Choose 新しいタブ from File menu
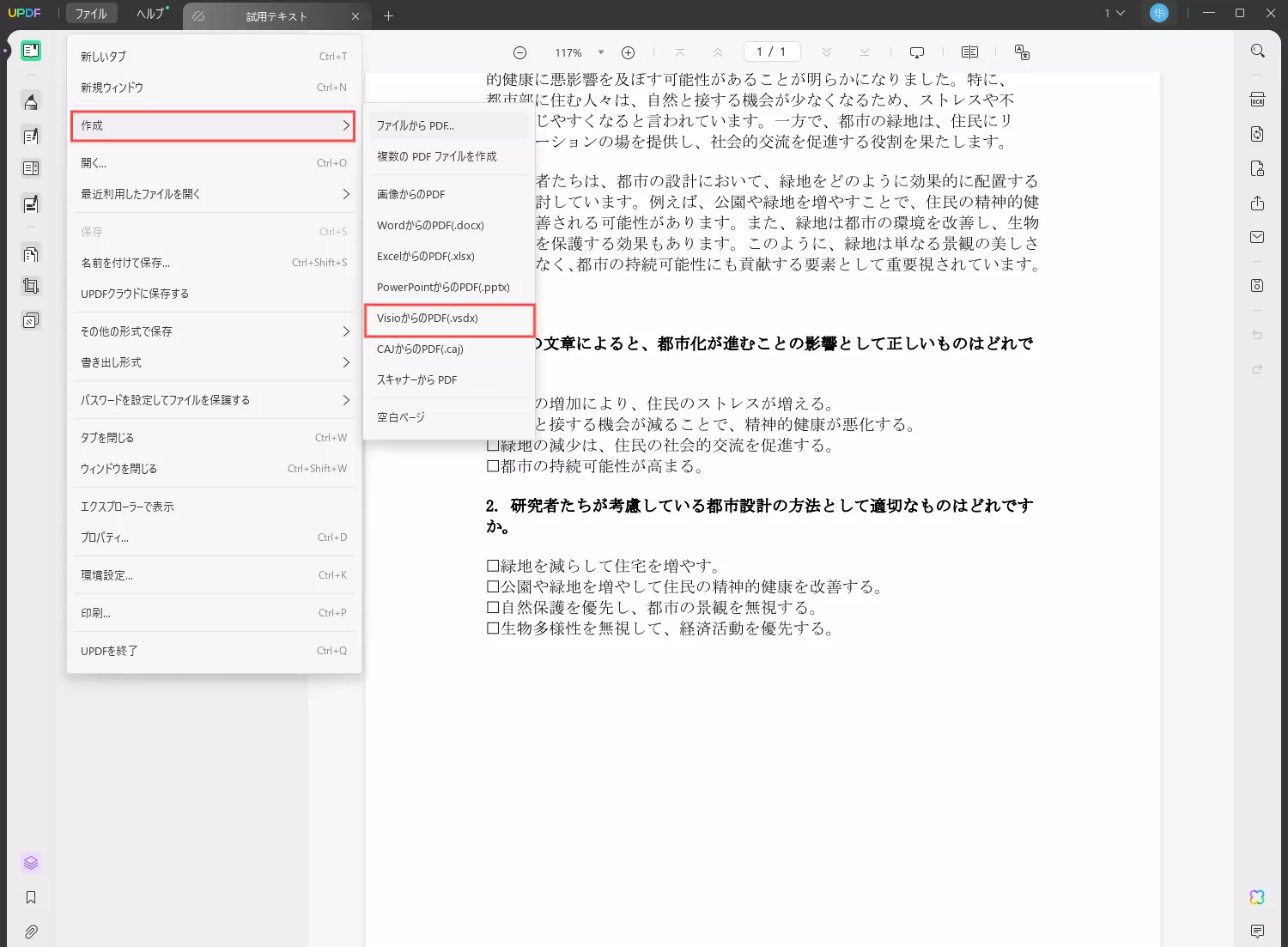 point(215,57)
